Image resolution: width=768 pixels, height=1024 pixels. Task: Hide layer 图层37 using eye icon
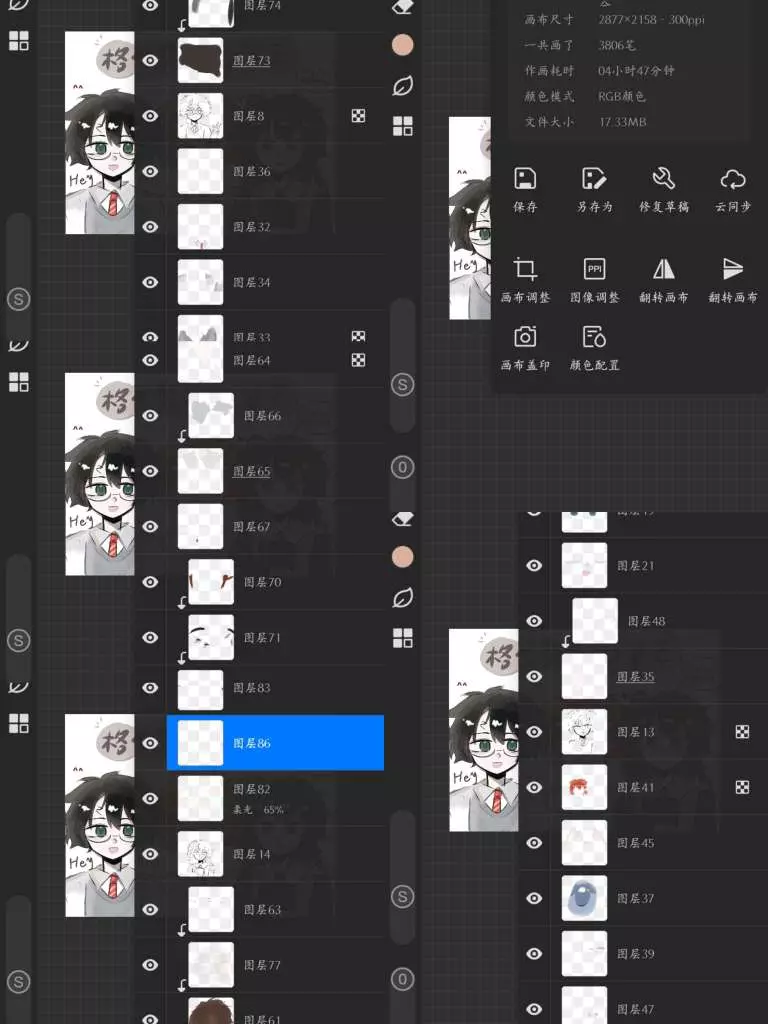click(534, 898)
